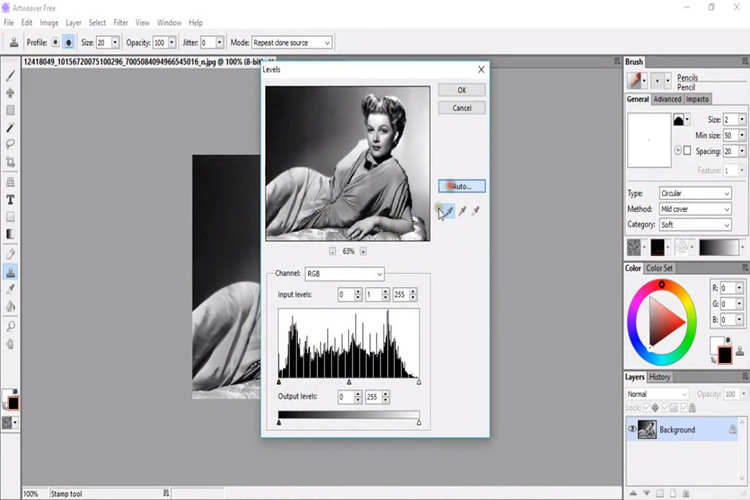Expand the toolbar Opacity dropdown arrow

tap(172, 43)
